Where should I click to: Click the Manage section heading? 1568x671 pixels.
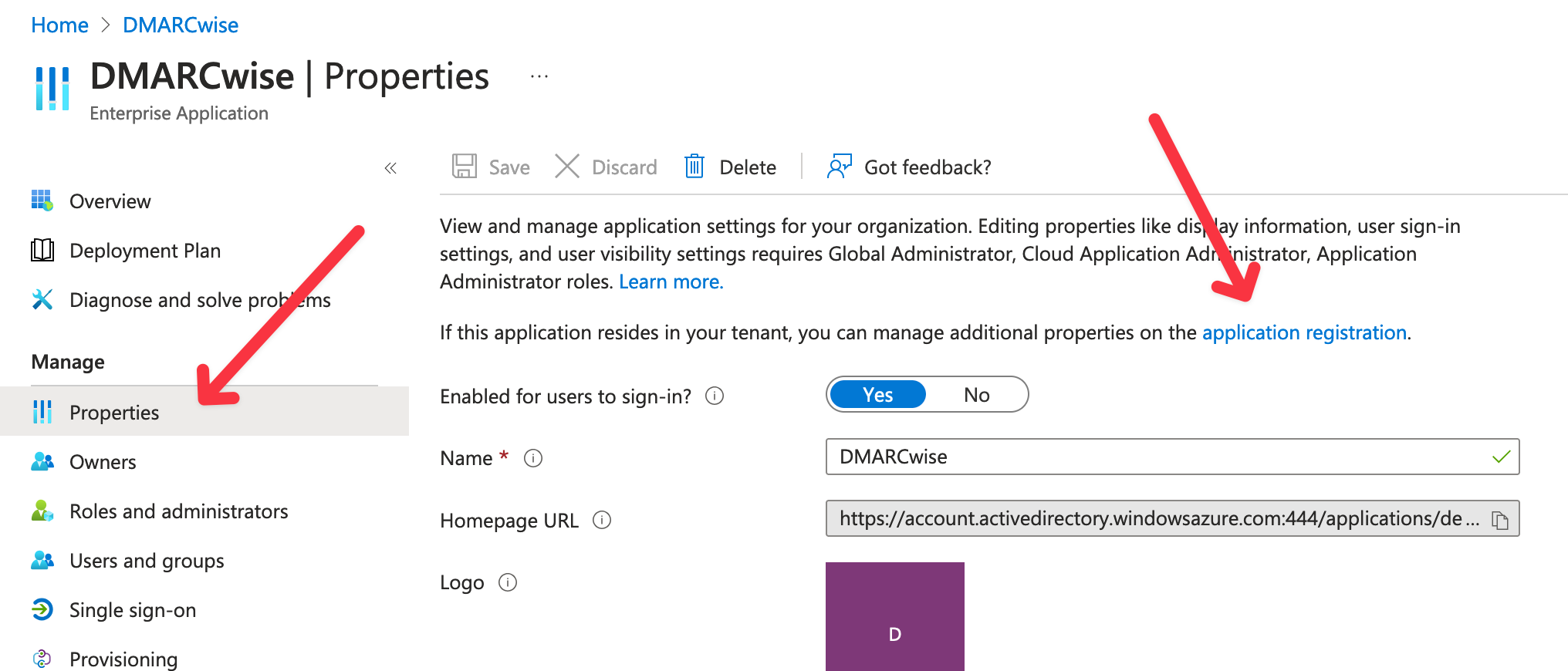tap(68, 362)
